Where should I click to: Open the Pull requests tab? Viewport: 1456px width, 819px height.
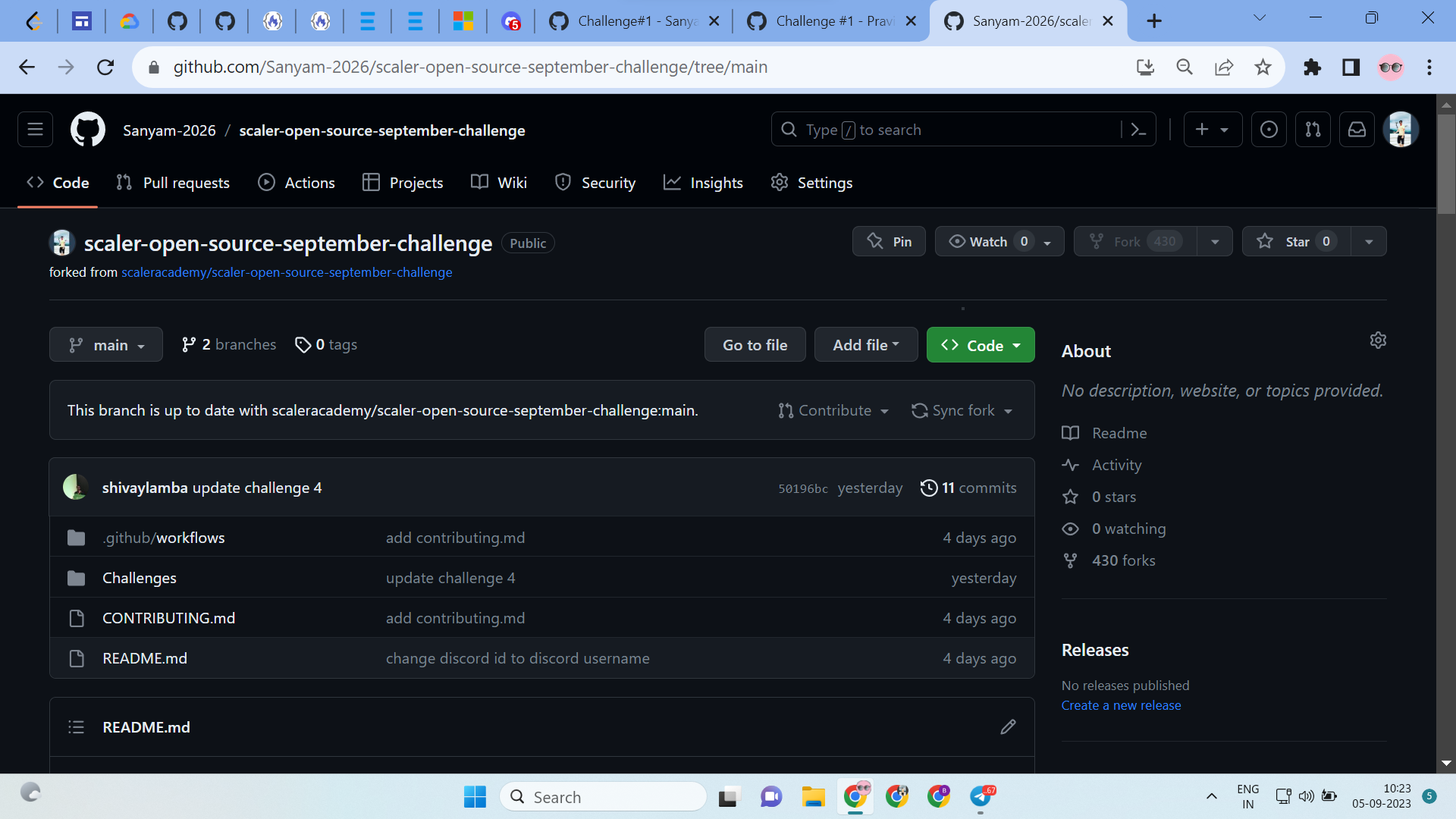(172, 182)
